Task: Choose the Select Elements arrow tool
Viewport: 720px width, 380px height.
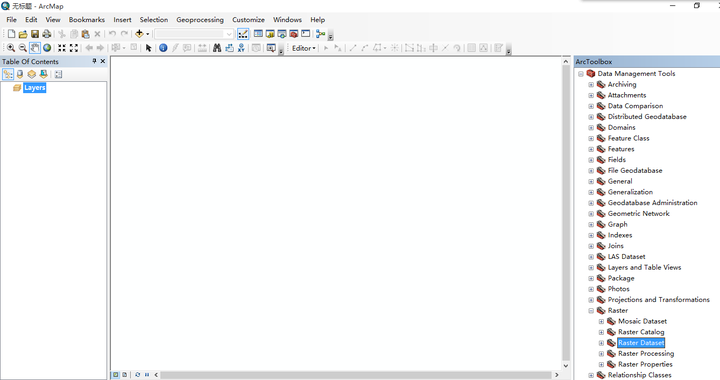Action: (148, 48)
